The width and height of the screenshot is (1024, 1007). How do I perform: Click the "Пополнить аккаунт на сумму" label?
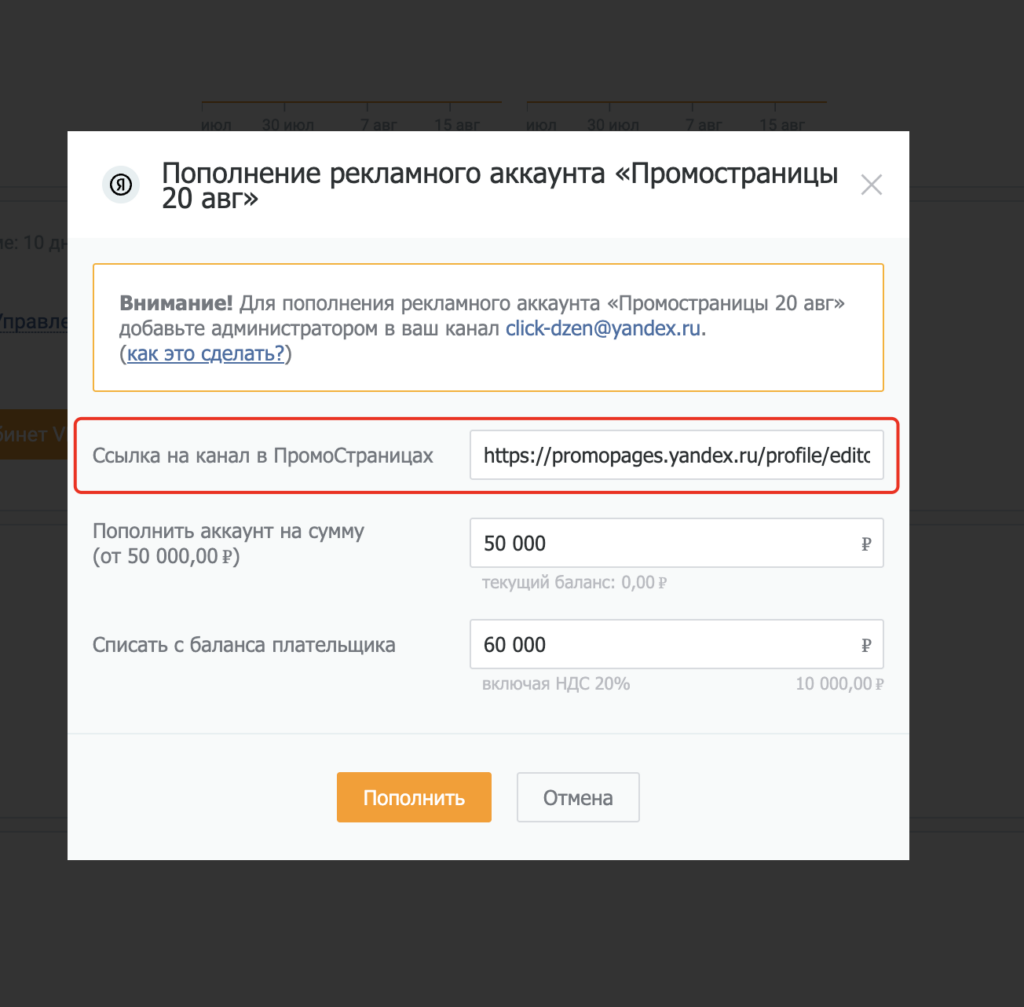pos(229,531)
